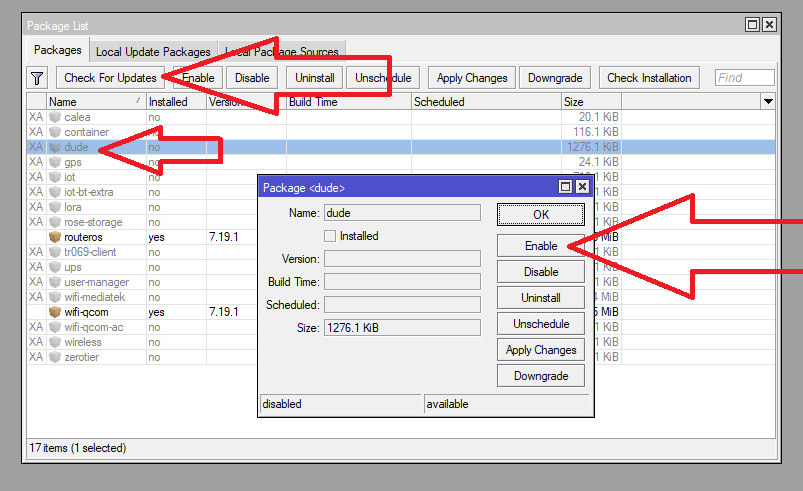
Task: Click the iot package icon
Action: 55,177
